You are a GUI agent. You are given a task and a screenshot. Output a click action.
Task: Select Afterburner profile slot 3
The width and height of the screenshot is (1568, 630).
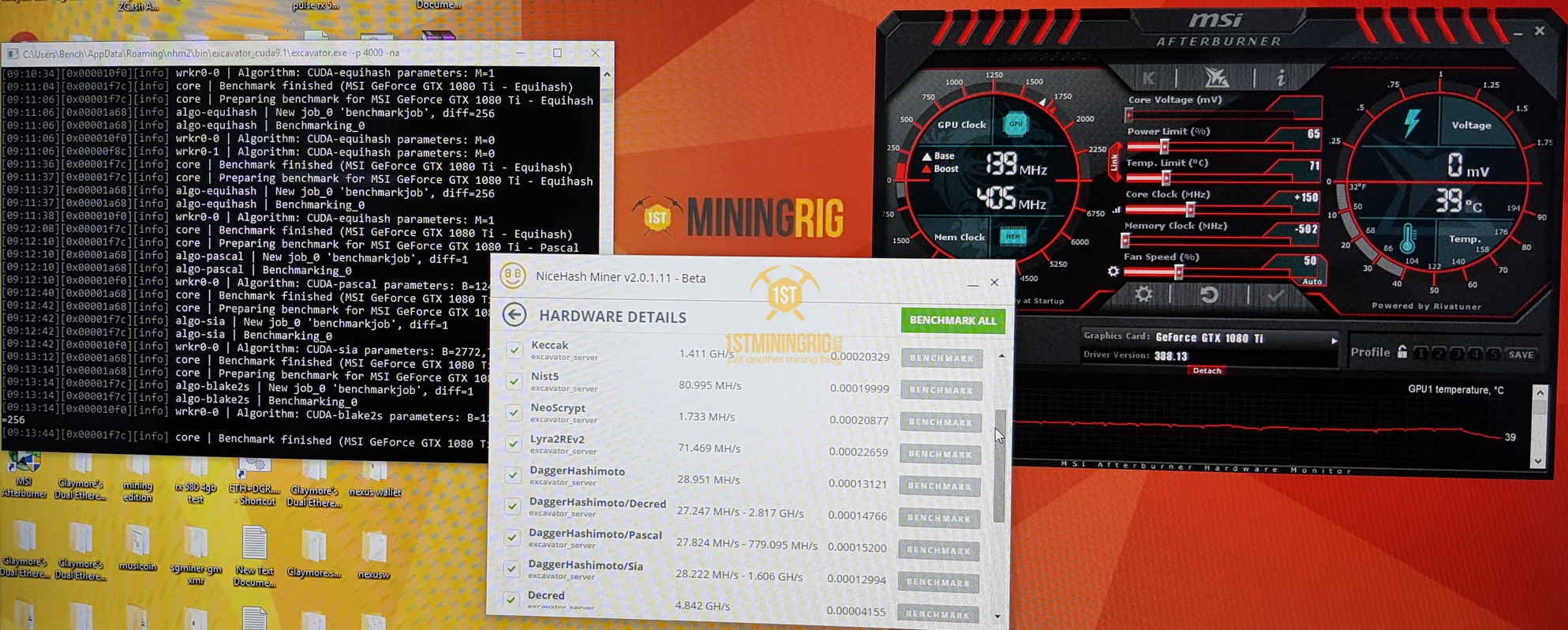pos(1458,353)
